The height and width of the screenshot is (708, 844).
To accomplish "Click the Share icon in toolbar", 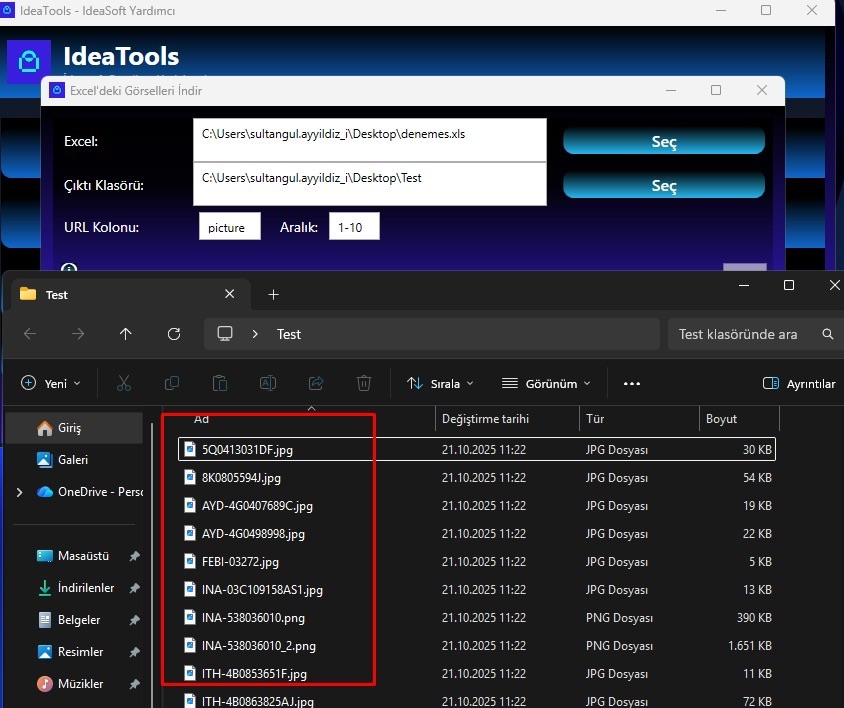I will tap(316, 383).
